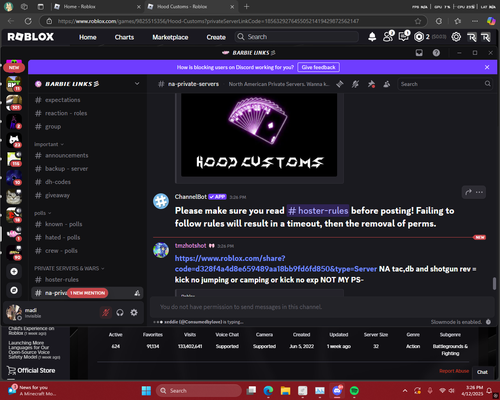The image size is (500, 400).
Task: Open Discord inbox icon in title bar
Action: point(419,53)
